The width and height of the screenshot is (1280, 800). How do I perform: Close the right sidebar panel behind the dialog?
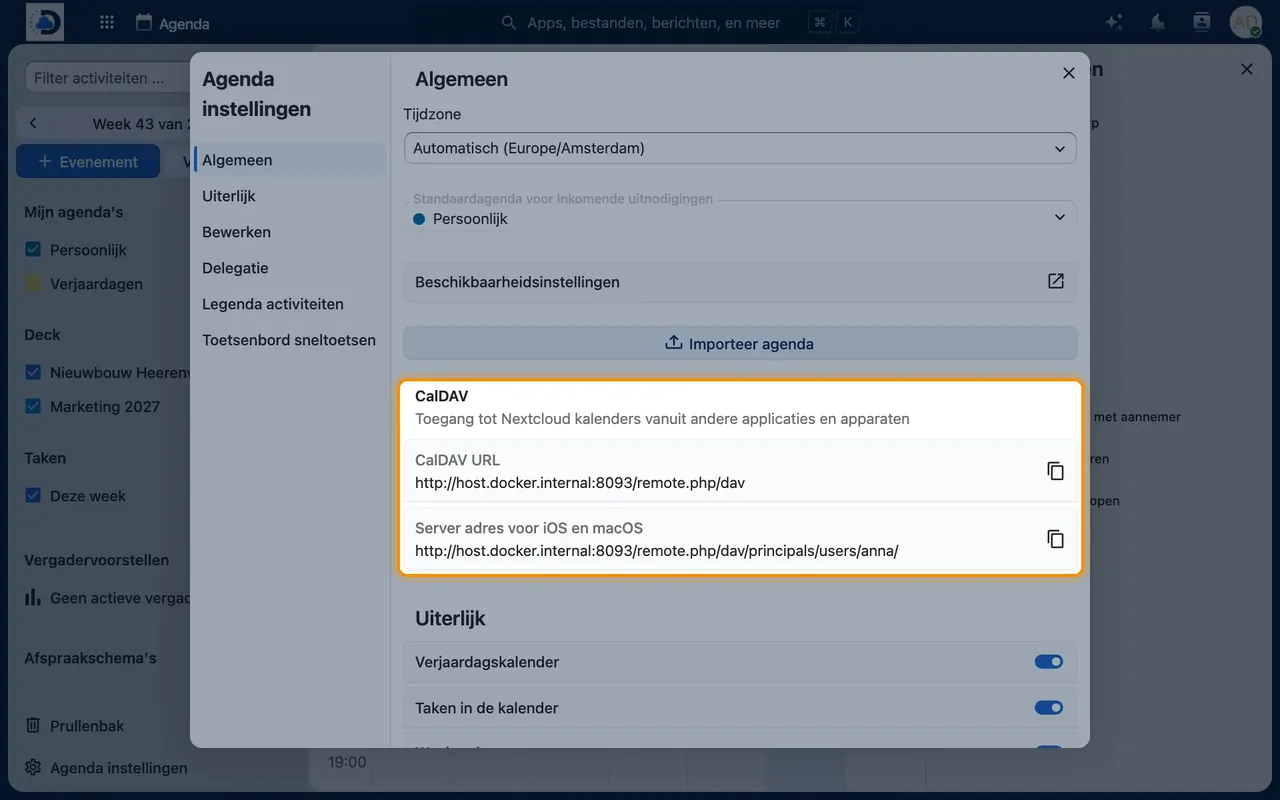(1247, 69)
